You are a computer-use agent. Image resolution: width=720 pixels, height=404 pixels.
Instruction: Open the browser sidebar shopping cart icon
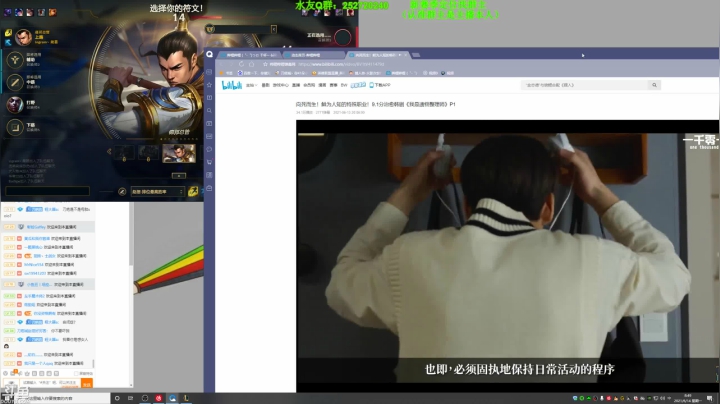point(209,162)
